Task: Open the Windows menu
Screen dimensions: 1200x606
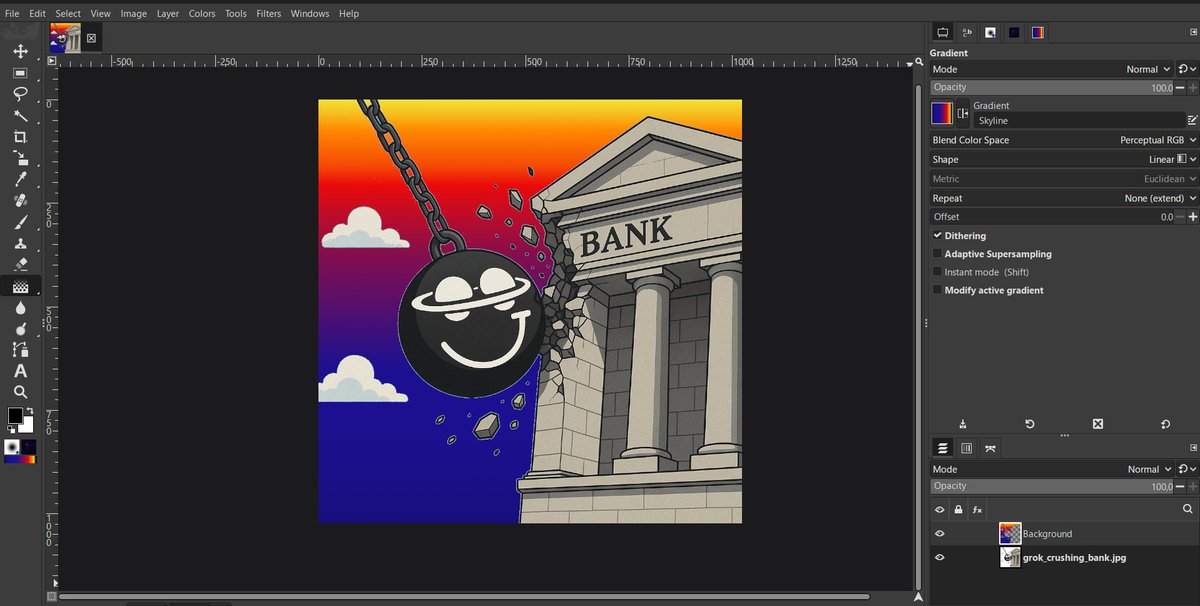Action: pos(310,14)
